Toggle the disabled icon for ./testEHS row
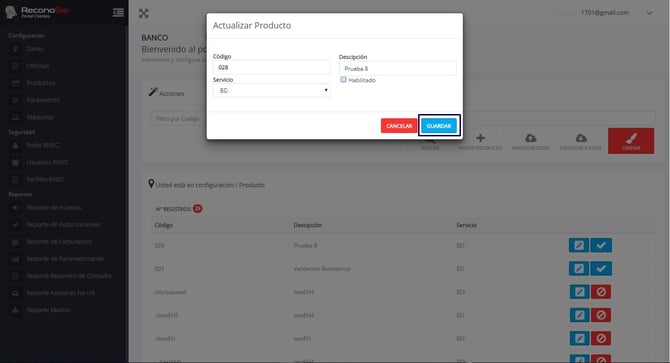This screenshot has width=670, height=363. (601, 315)
